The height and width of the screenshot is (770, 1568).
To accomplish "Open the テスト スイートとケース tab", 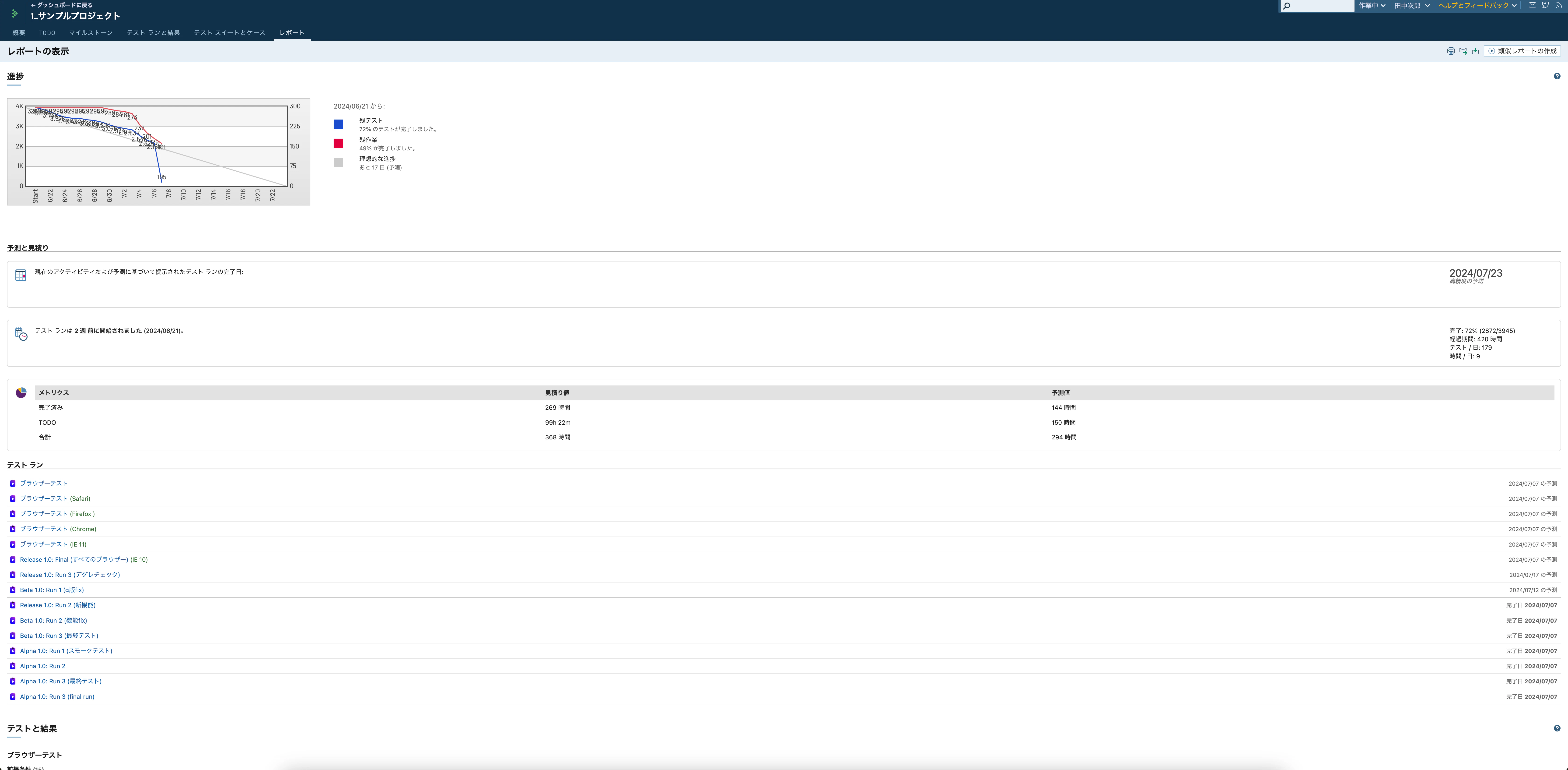I will (x=229, y=33).
